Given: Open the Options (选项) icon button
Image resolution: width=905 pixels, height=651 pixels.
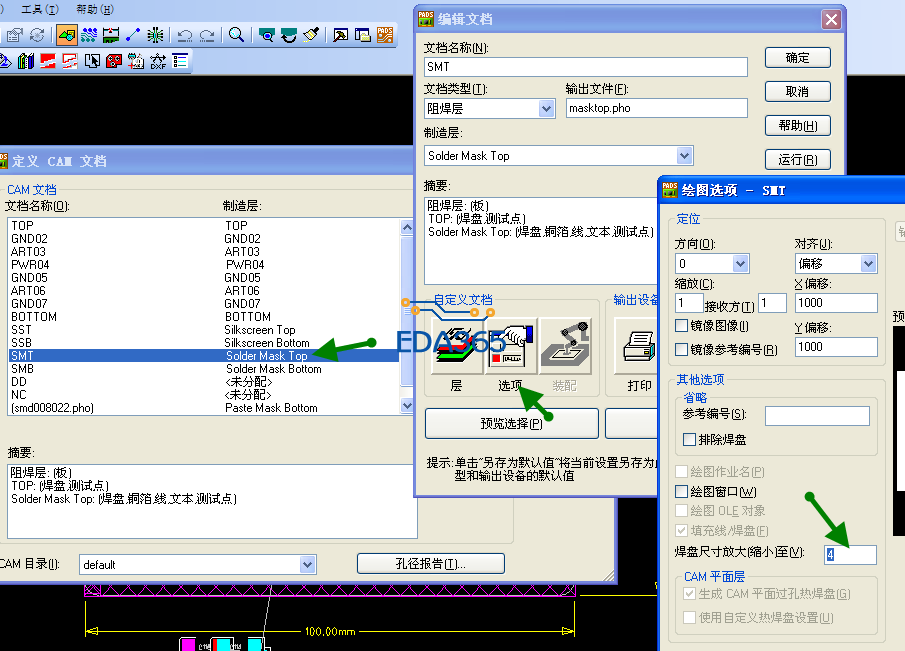Looking at the screenshot, I should [x=511, y=347].
